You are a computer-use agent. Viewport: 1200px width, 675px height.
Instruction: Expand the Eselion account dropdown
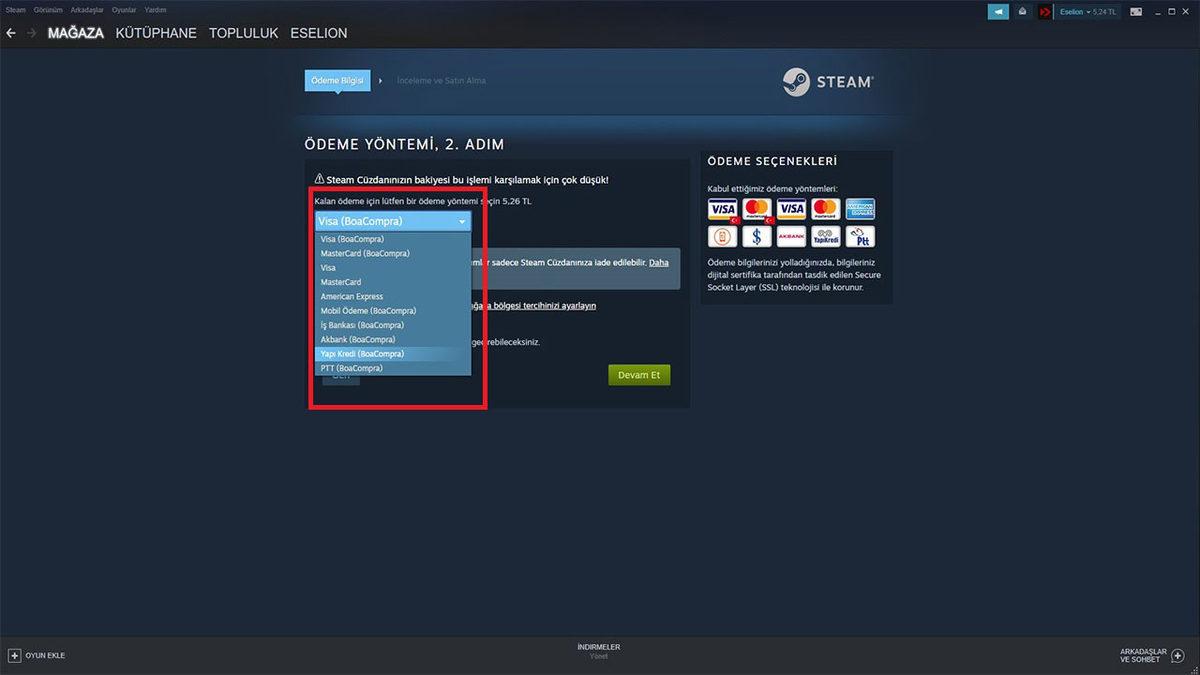point(1088,12)
